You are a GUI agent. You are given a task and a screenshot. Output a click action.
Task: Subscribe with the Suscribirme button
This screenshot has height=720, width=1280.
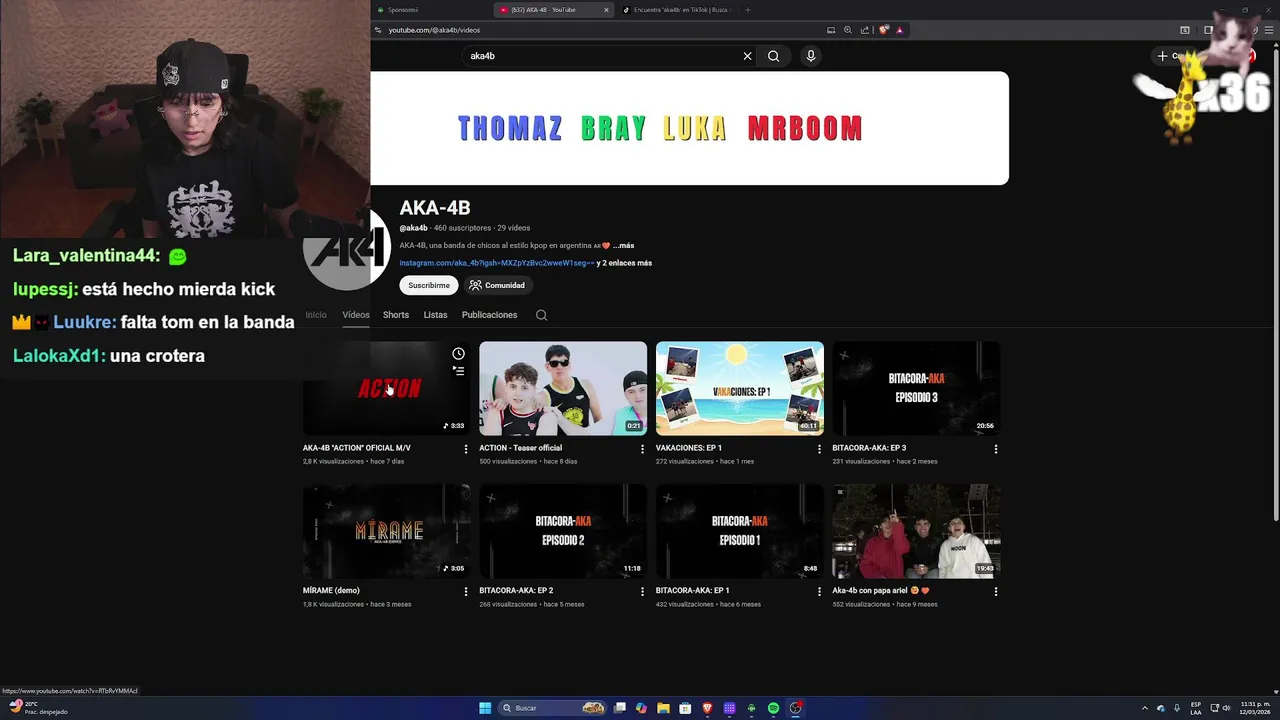click(429, 285)
